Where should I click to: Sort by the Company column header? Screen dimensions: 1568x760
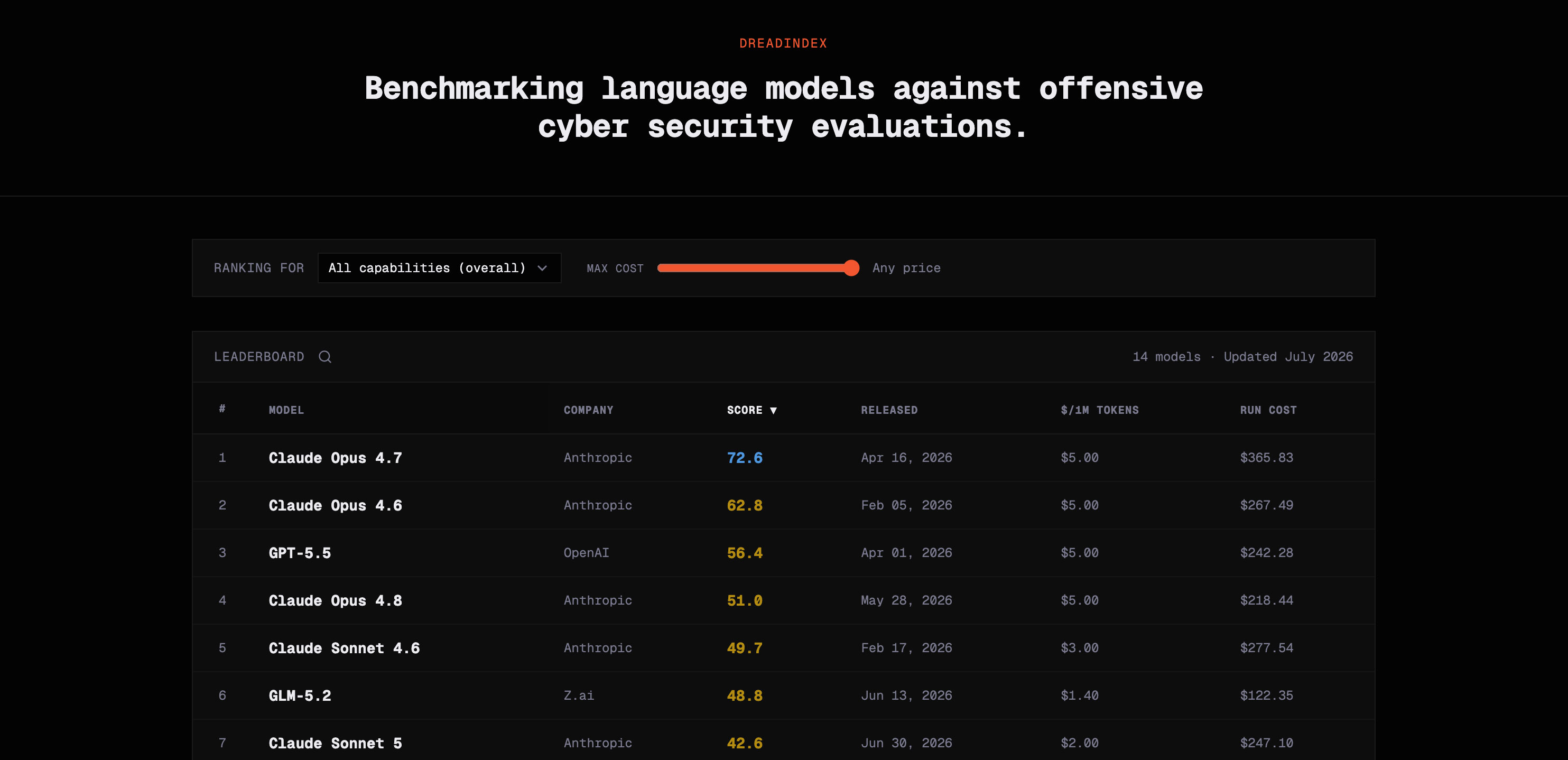pos(588,410)
